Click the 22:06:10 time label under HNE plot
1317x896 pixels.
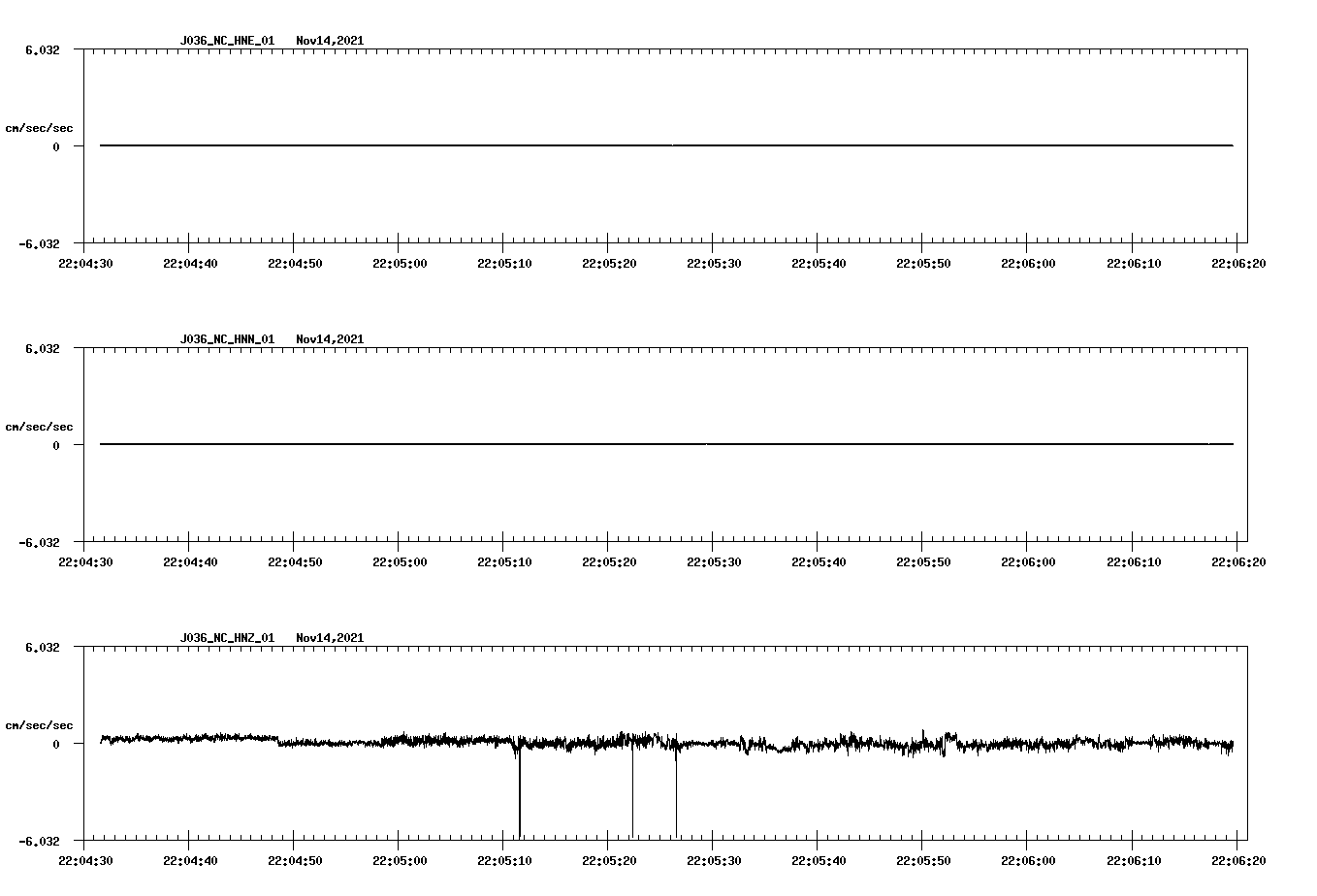[x=1133, y=263]
